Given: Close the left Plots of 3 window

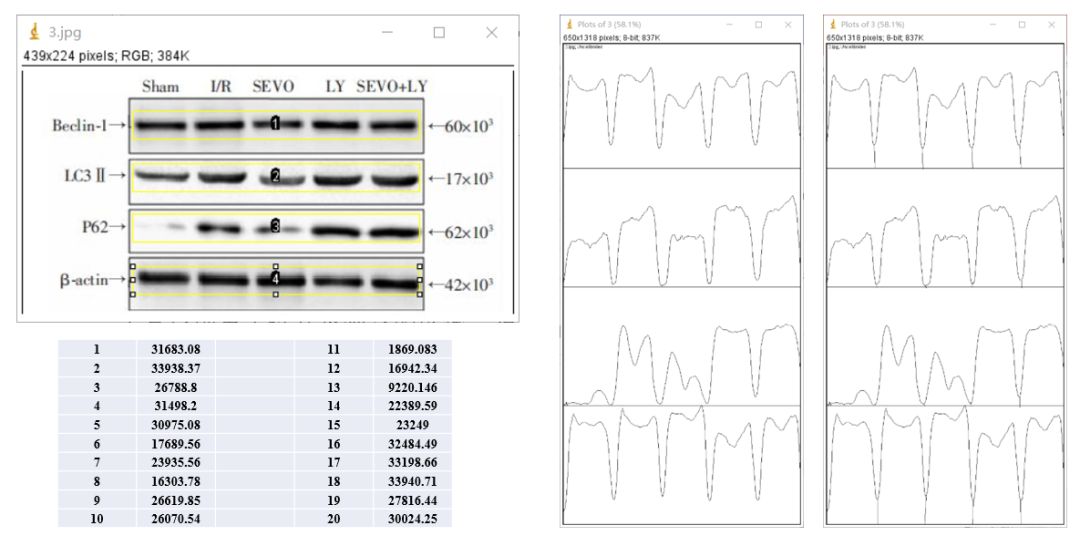Looking at the screenshot, I should tap(788, 25).
